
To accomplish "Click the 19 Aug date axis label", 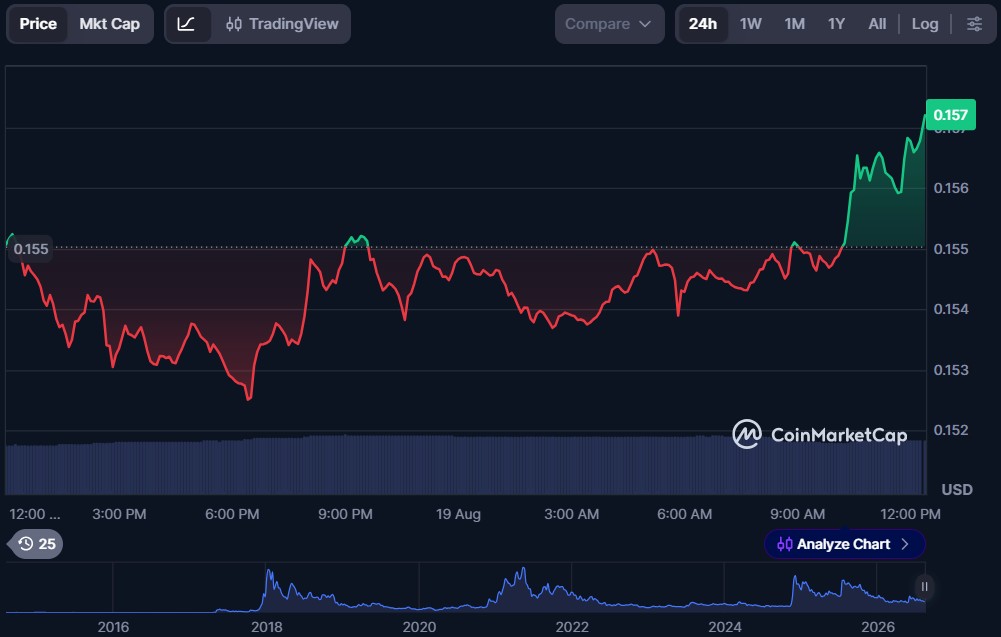I will pos(458,514).
